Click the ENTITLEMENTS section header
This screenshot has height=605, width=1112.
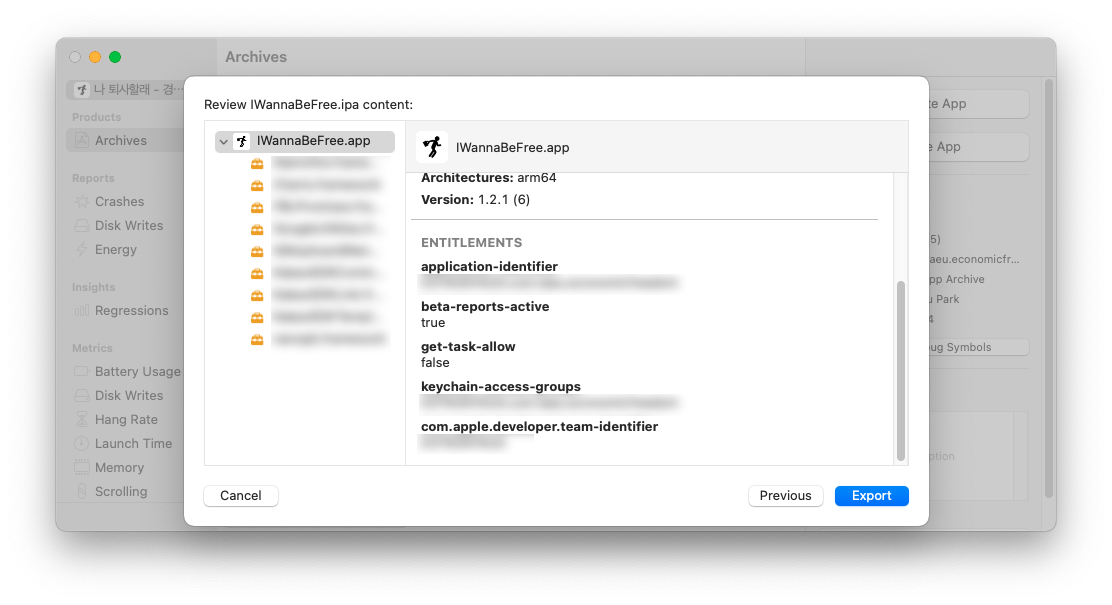(472, 243)
